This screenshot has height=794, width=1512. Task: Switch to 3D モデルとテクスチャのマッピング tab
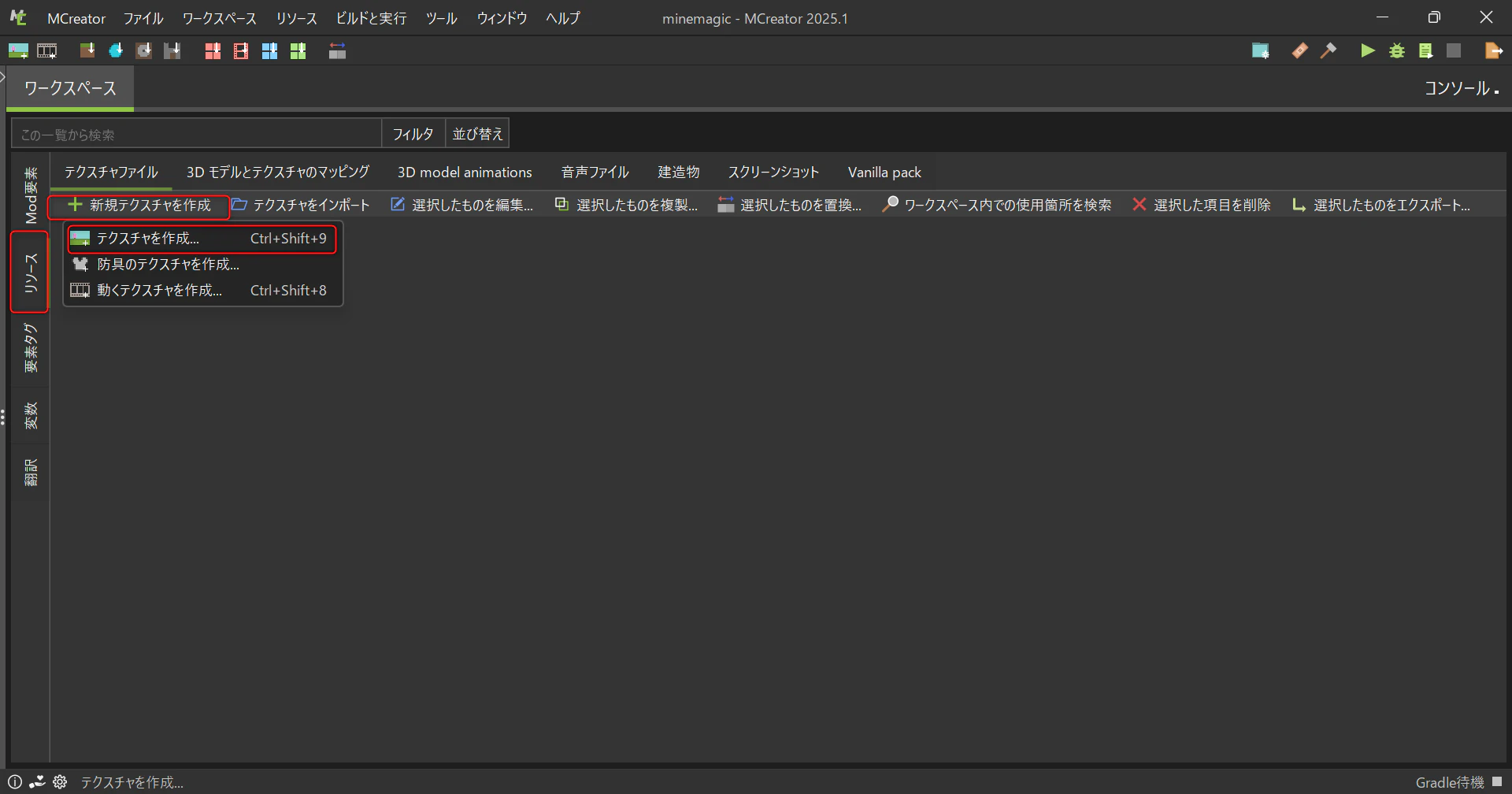278,173
